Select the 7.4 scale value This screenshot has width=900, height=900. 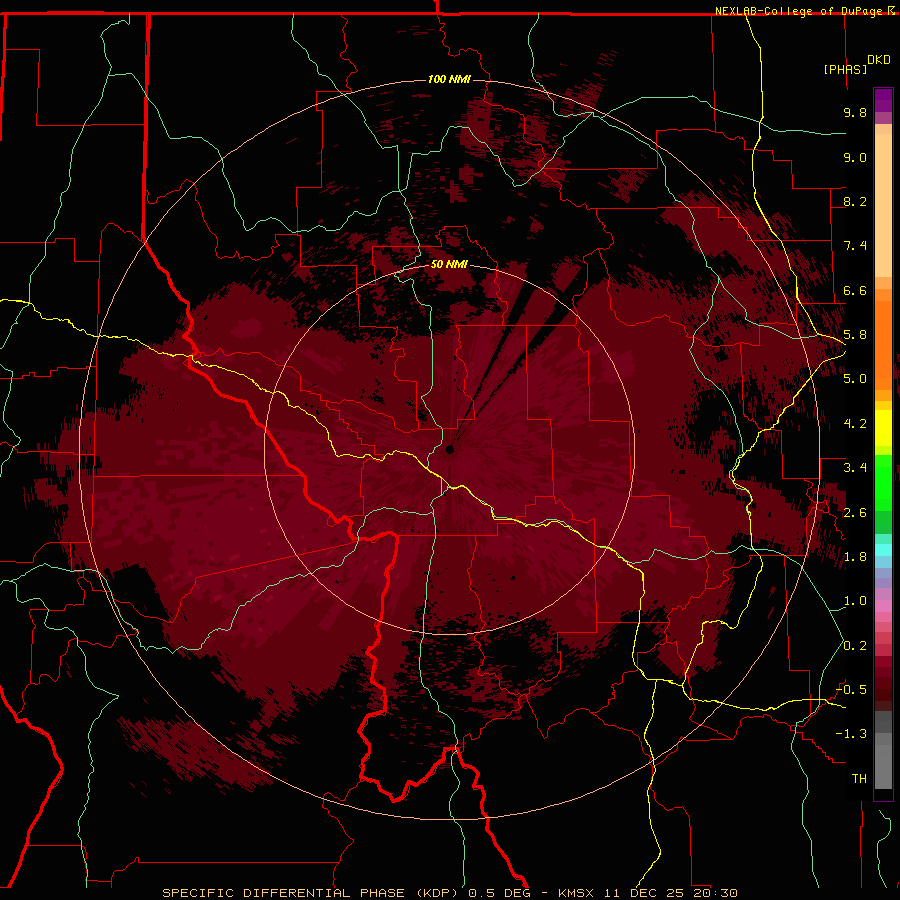click(855, 246)
